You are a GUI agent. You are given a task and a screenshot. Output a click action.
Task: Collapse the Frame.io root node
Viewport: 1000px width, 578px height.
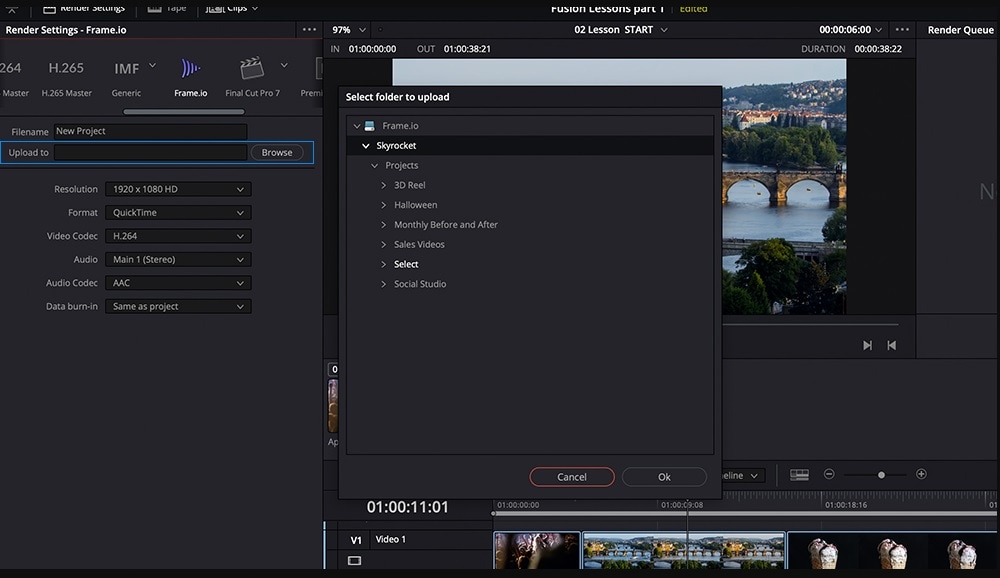[357, 126]
